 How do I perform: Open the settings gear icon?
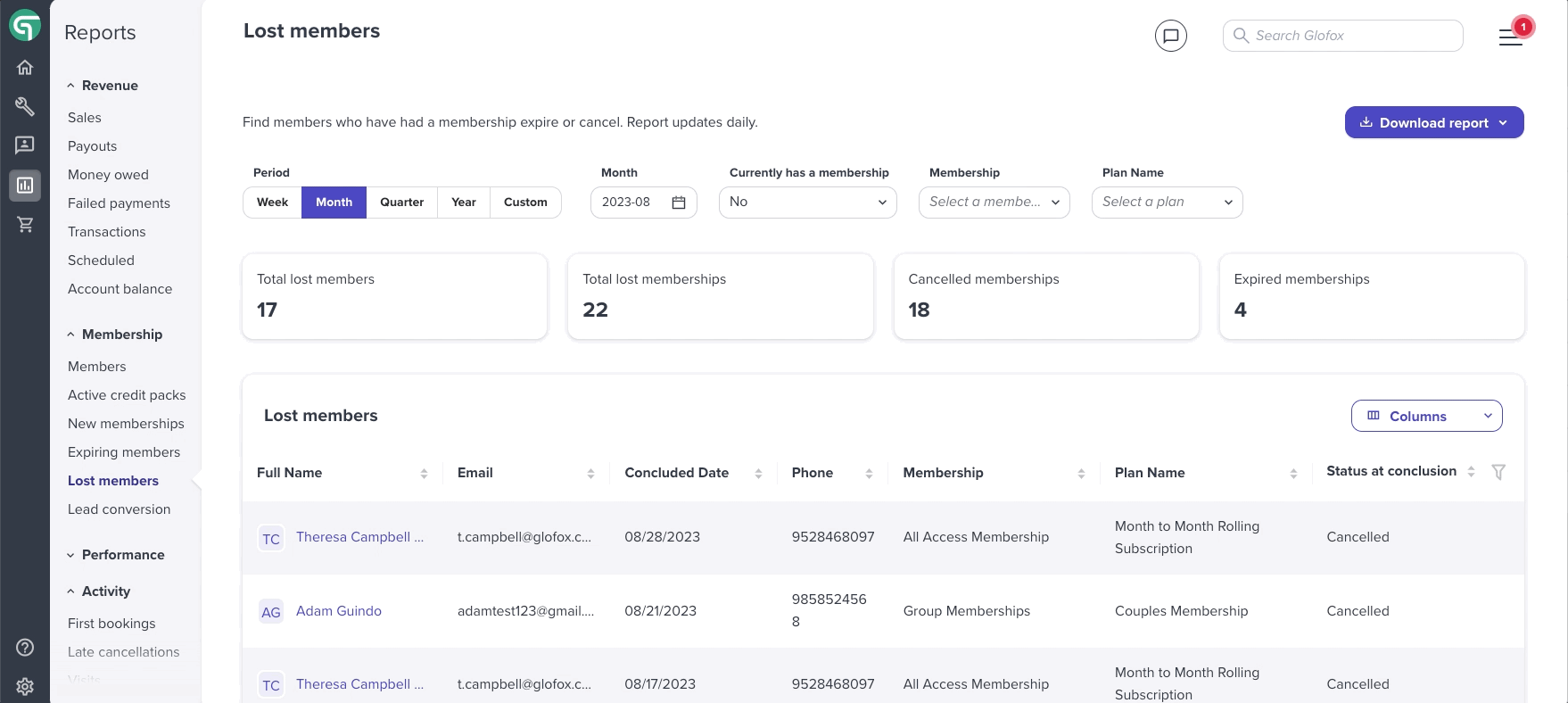click(x=25, y=686)
